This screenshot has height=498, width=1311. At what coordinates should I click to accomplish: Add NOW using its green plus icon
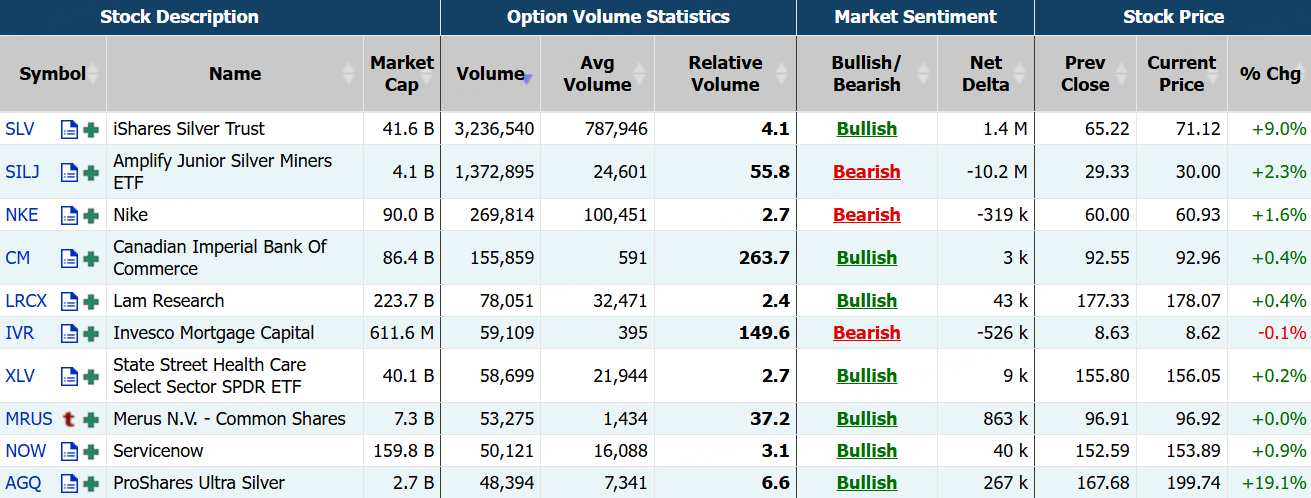(x=91, y=452)
